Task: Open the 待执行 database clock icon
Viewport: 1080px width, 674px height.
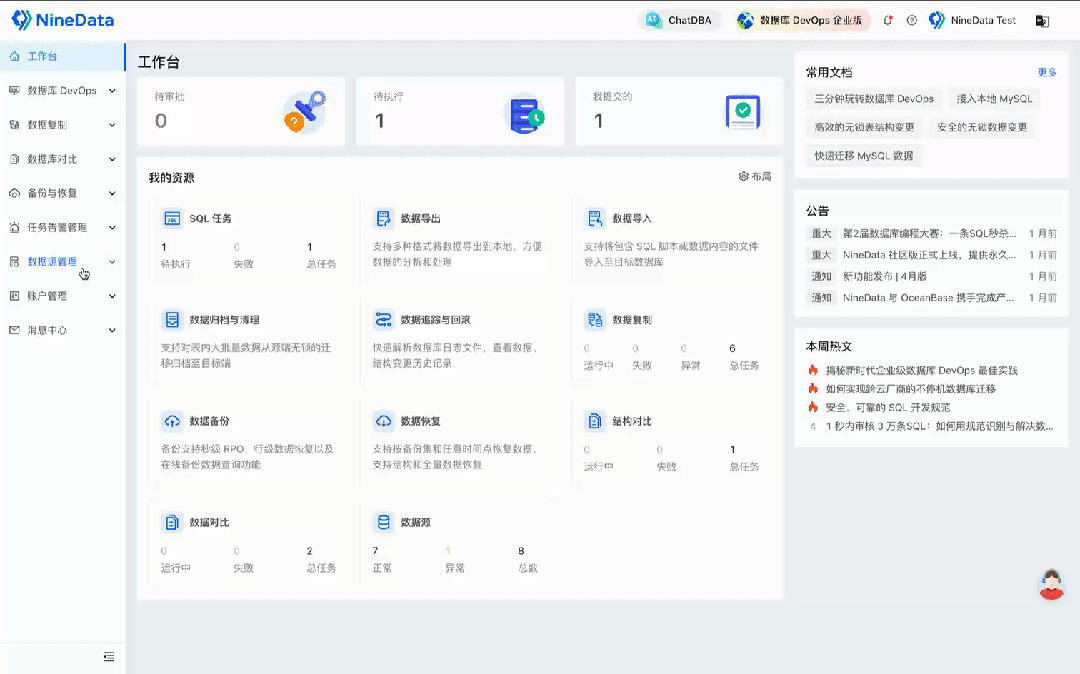Action: [525, 112]
